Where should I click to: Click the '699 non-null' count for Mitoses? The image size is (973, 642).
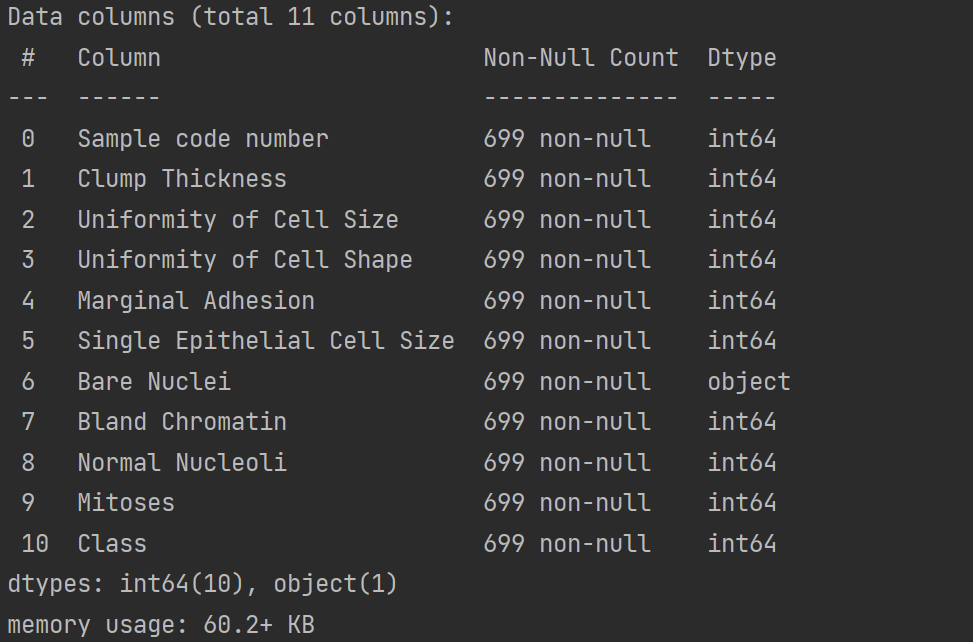click(x=567, y=502)
